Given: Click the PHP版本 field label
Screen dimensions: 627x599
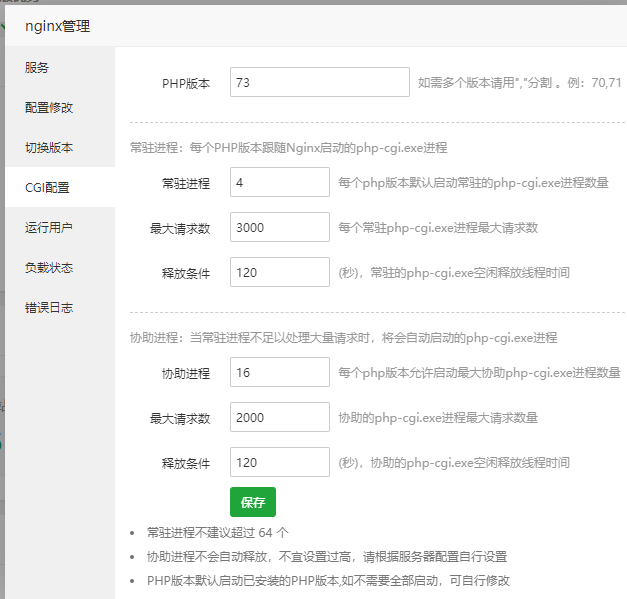Looking at the screenshot, I should [186, 83].
